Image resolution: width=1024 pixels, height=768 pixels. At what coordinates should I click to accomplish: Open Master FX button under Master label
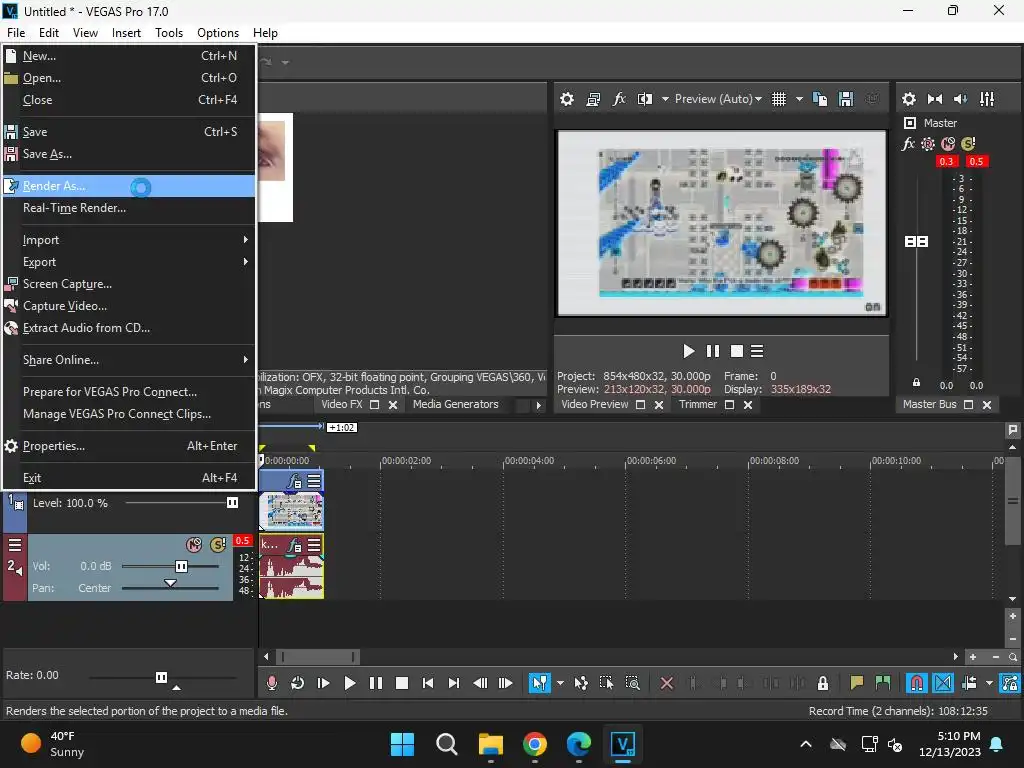[908, 144]
